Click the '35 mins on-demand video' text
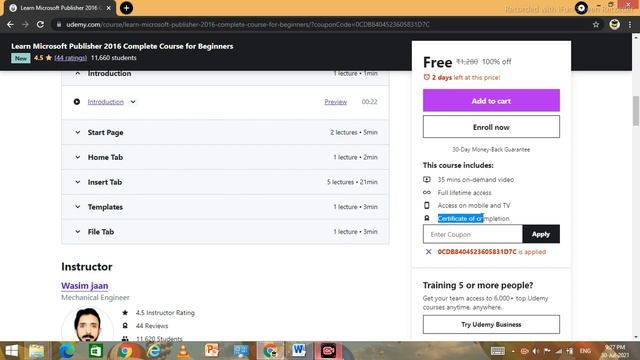 476,180
